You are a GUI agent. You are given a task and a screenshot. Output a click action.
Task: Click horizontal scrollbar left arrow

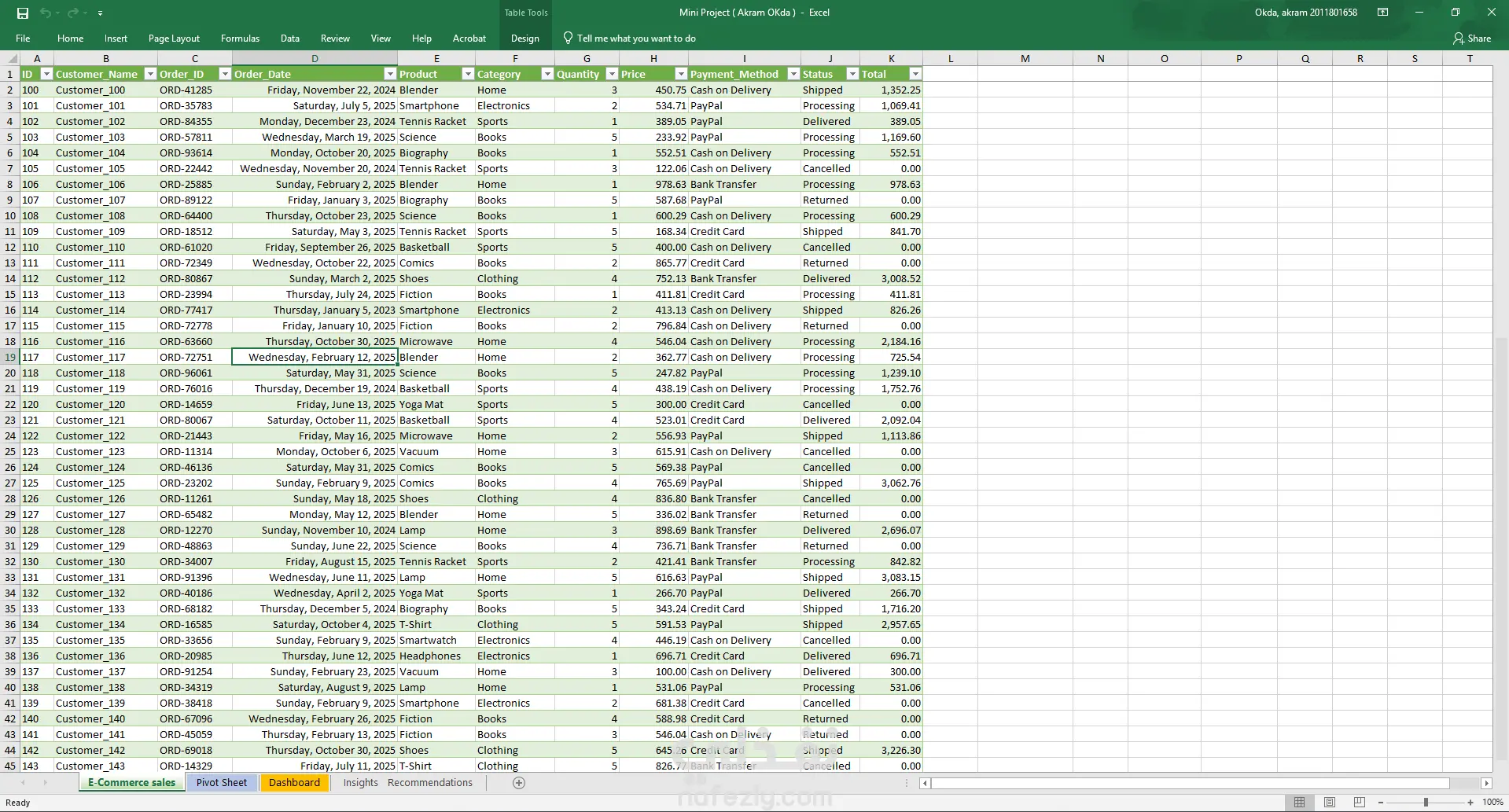[926, 783]
